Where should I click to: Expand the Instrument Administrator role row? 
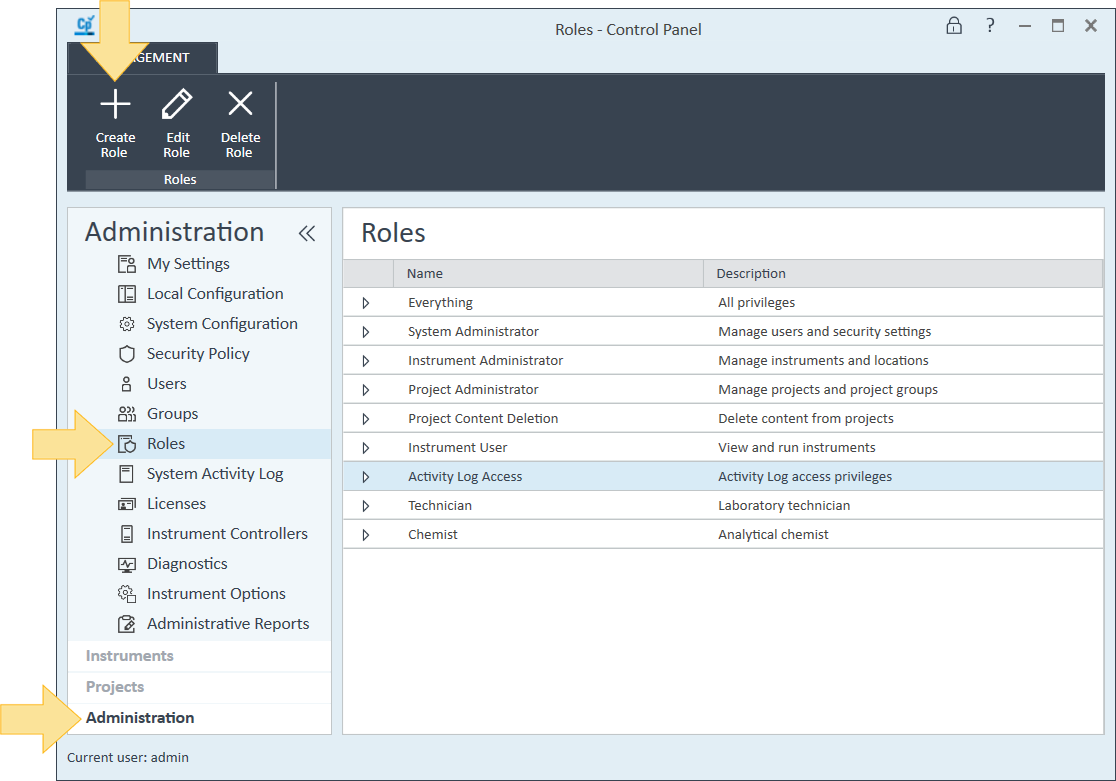click(366, 361)
